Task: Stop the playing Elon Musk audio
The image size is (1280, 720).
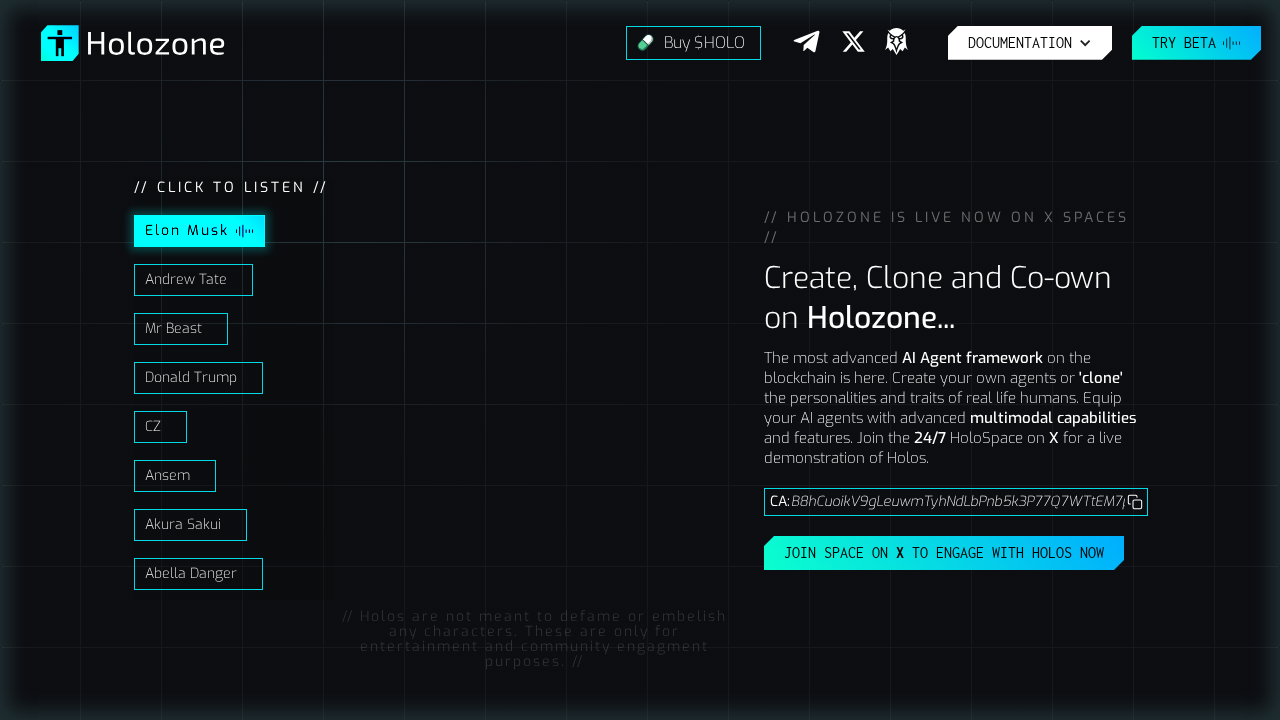Action: [199, 231]
